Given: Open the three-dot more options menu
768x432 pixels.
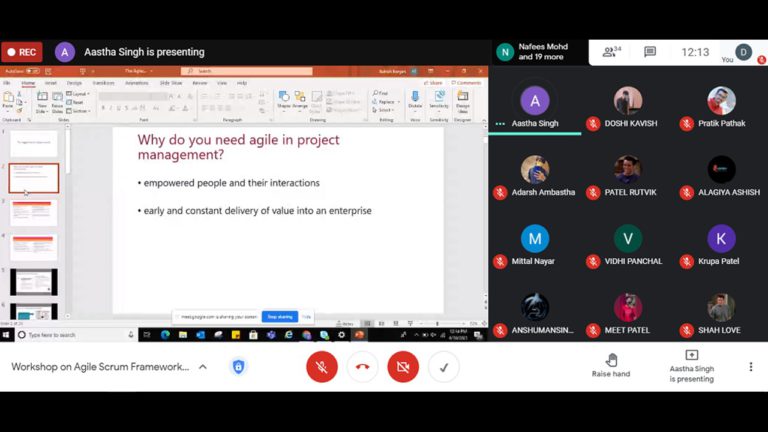Looking at the screenshot, I should click(x=751, y=367).
